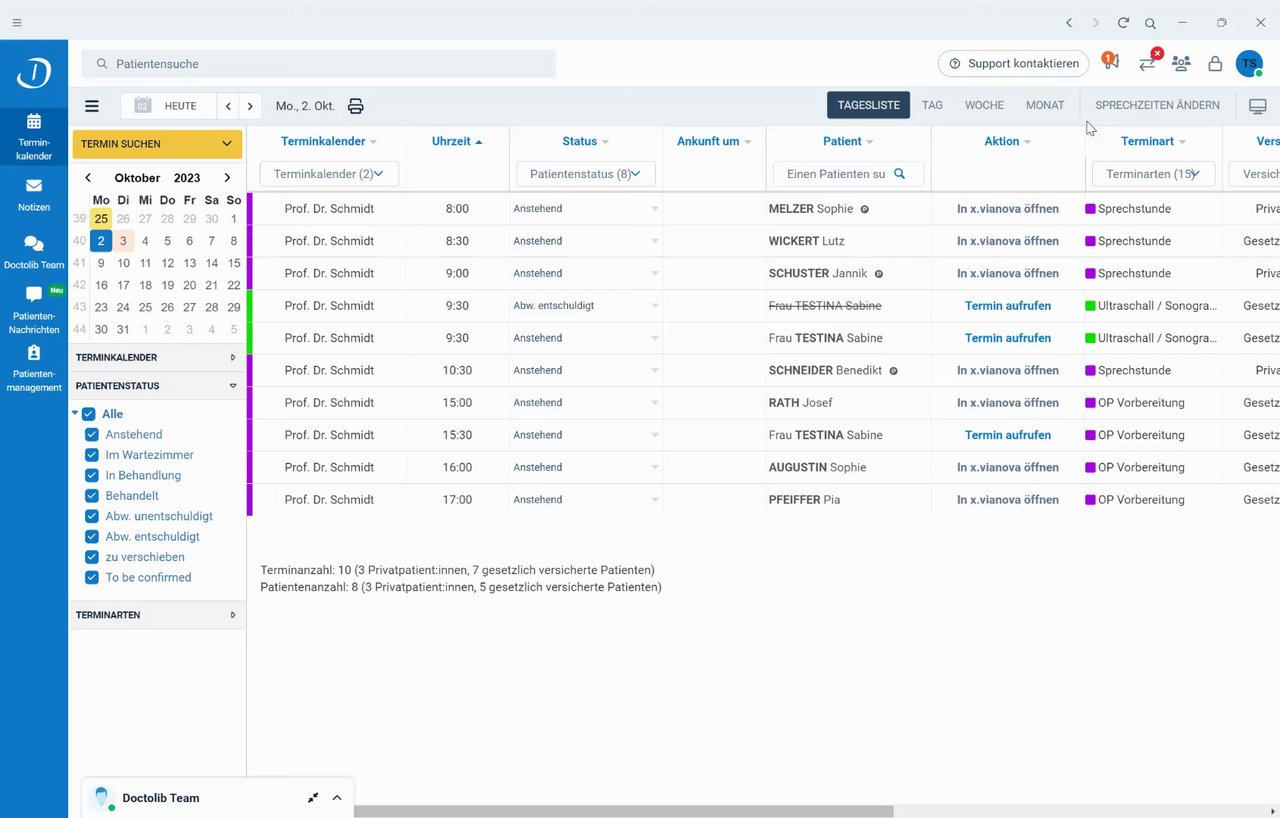The image size is (1280, 818).
Task: Click the megaphone notifications icon
Action: coord(1110,61)
